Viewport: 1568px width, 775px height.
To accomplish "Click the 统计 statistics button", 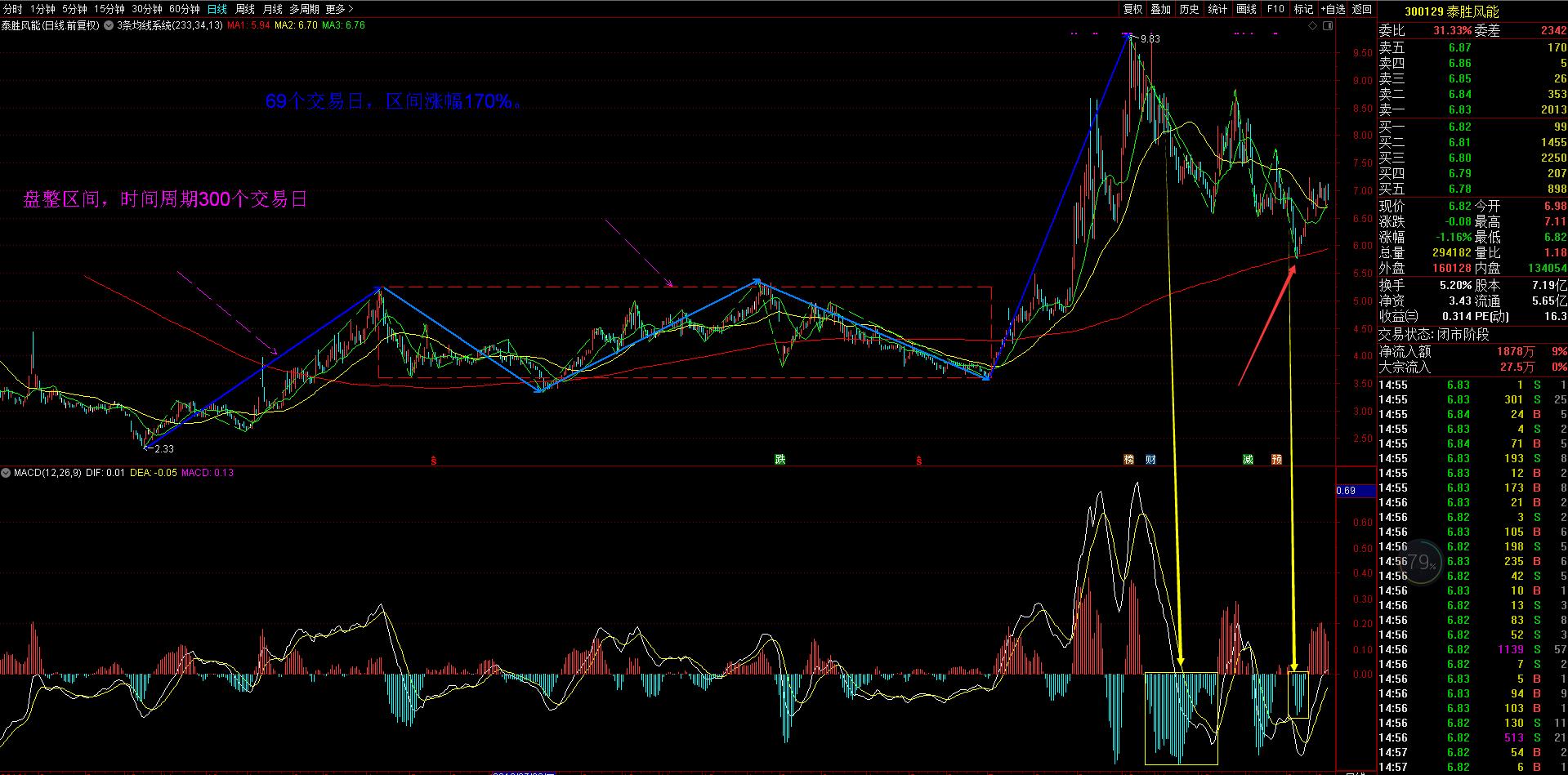I will click(x=1217, y=9).
